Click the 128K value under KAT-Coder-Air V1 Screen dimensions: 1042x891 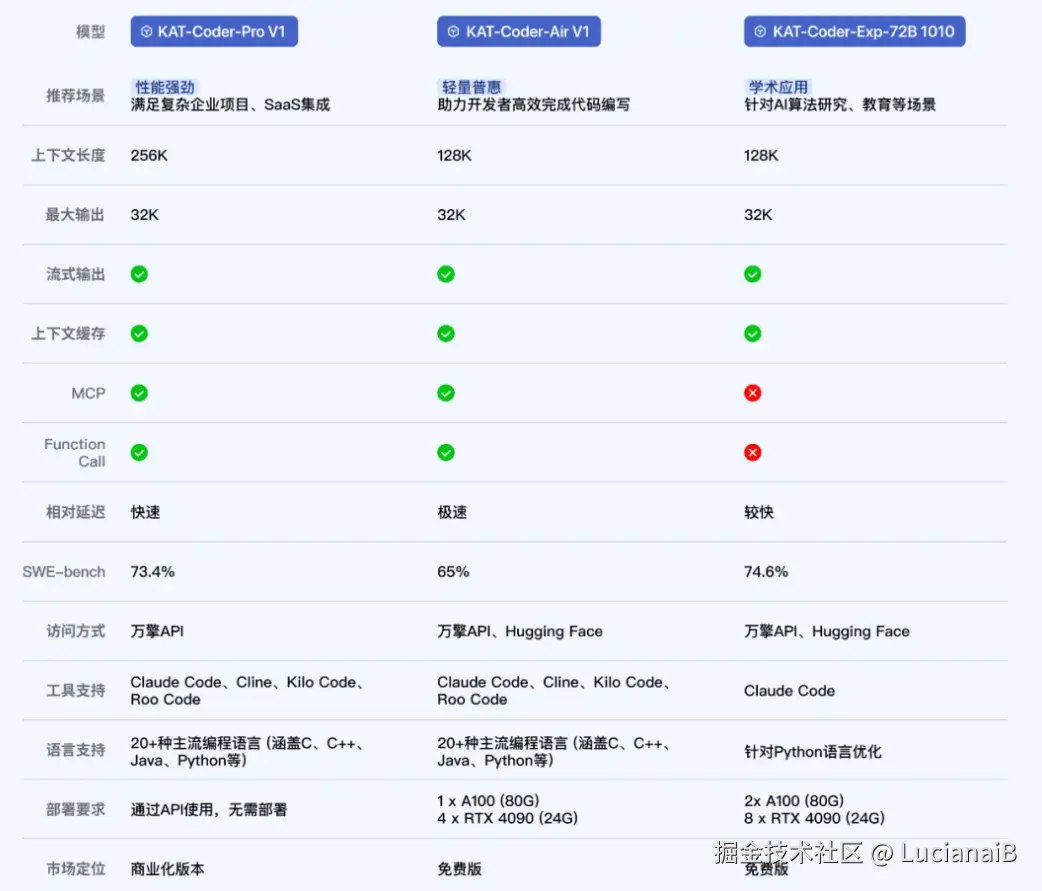point(455,155)
